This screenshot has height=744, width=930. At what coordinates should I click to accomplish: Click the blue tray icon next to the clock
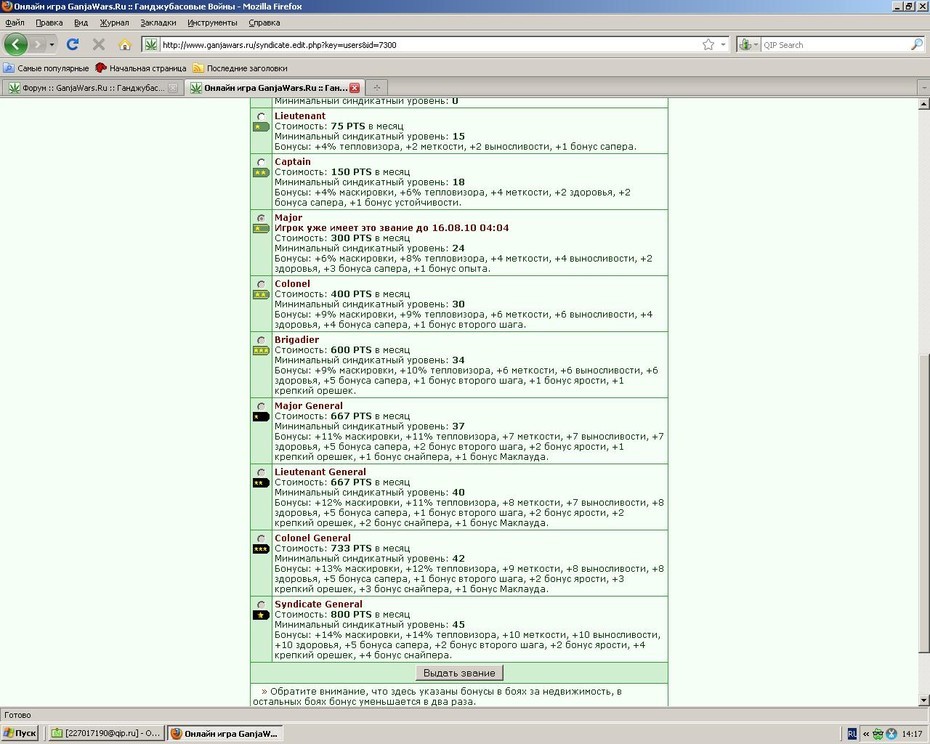coord(891,734)
